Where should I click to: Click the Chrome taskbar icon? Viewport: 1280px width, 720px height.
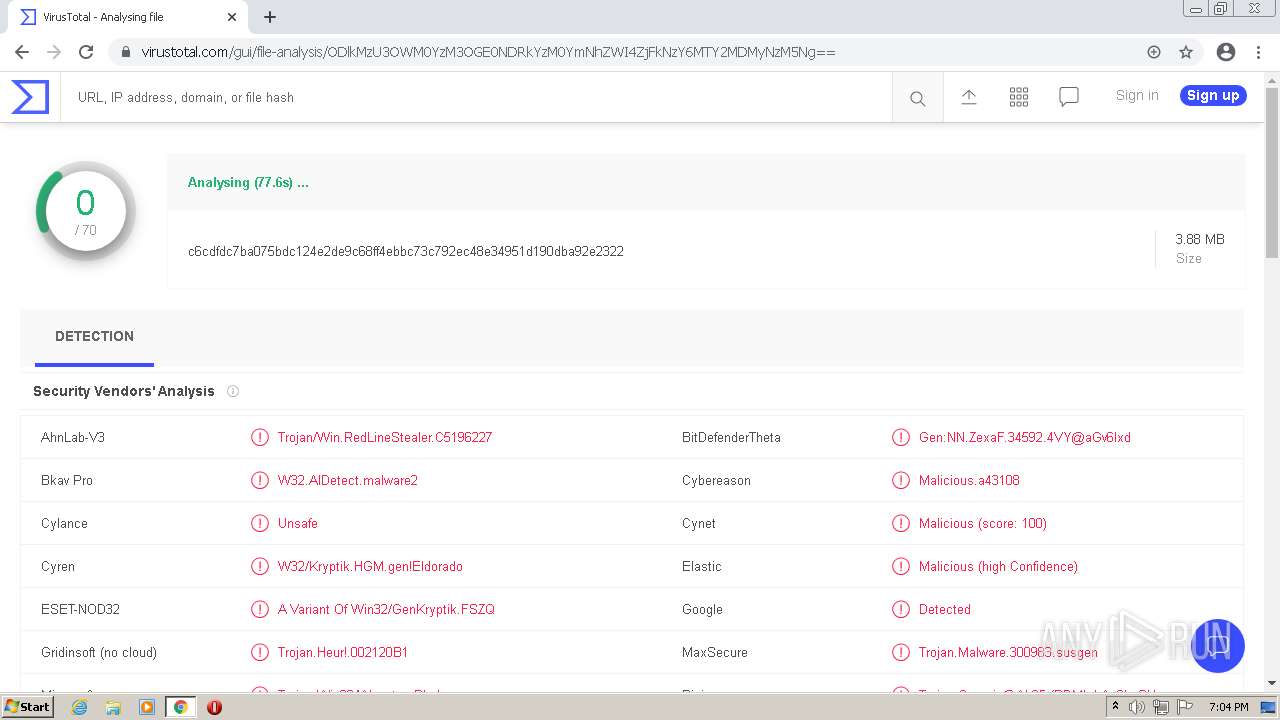pos(180,707)
